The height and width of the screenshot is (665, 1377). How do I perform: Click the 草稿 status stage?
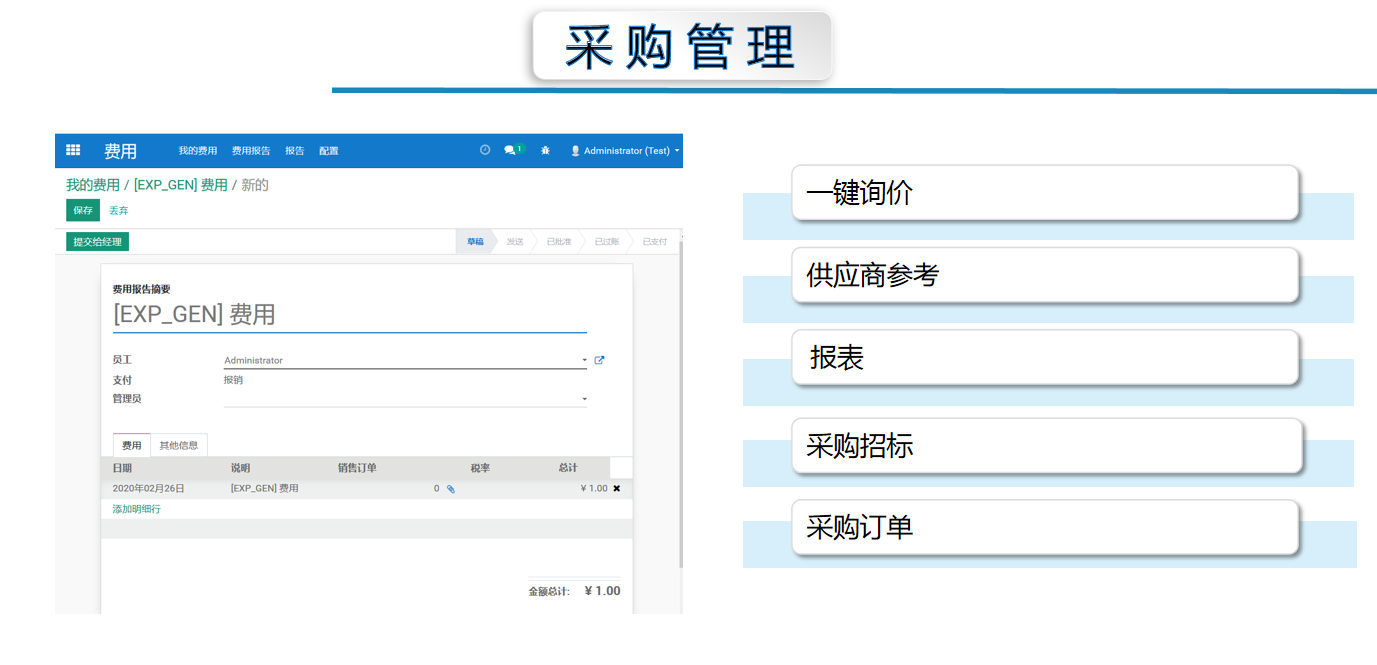point(475,242)
